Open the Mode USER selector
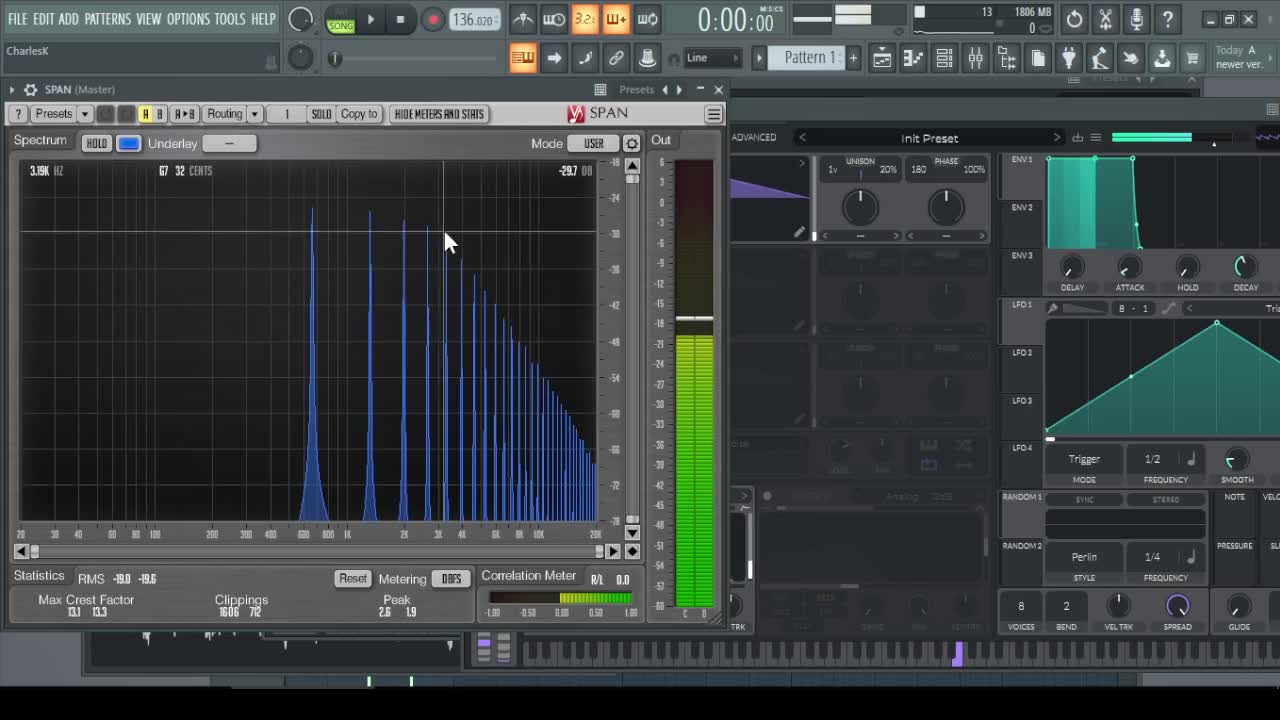Screen dimensions: 1280x720 pyautogui.click(x=594, y=144)
